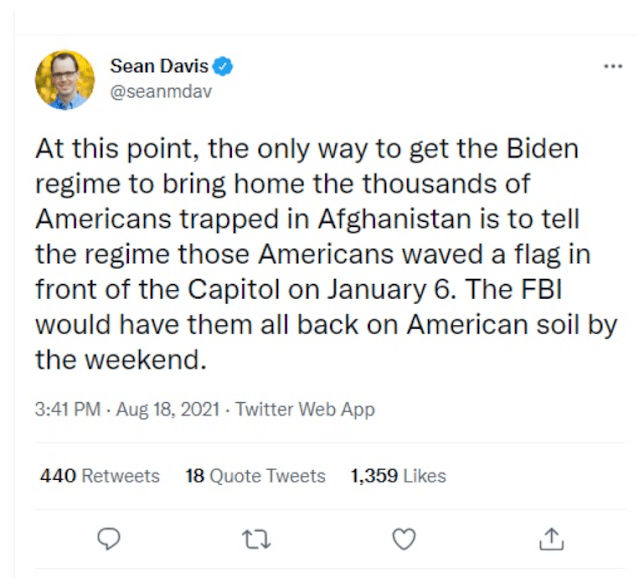Click the blue verified badge
The width and height of the screenshot is (639, 578).
224,67
